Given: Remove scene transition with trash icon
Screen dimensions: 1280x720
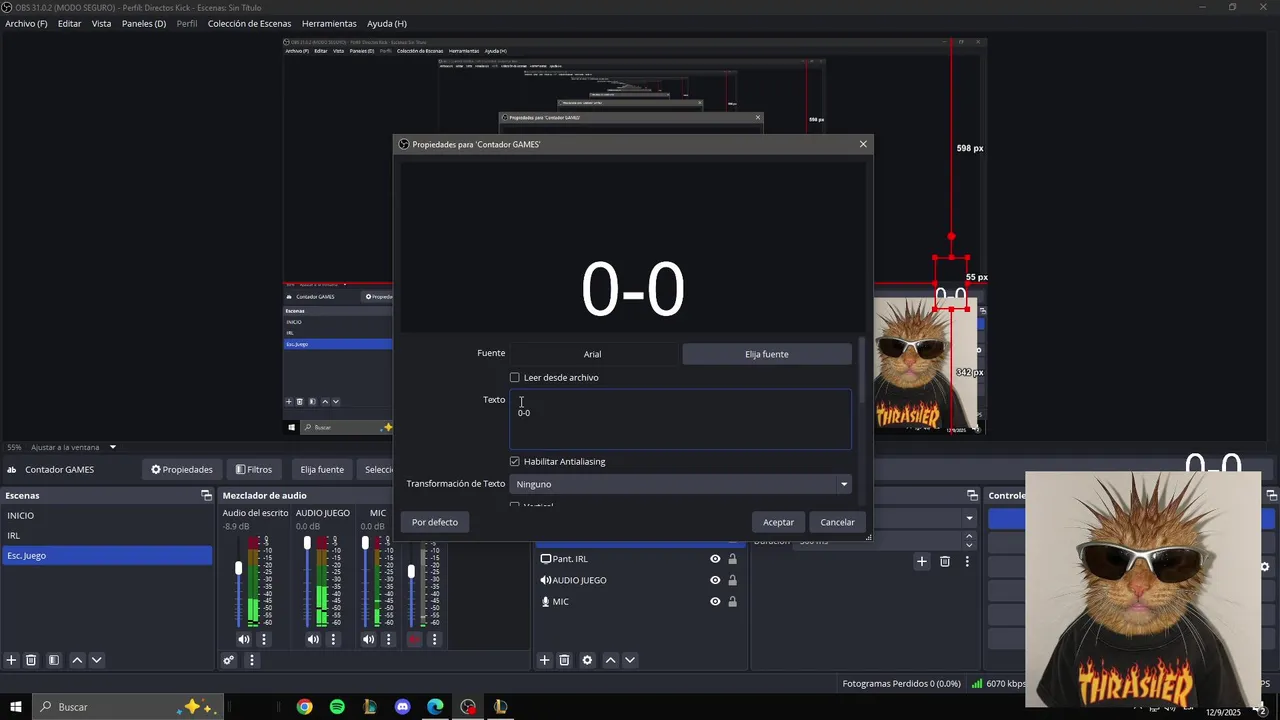Looking at the screenshot, I should (x=945, y=562).
